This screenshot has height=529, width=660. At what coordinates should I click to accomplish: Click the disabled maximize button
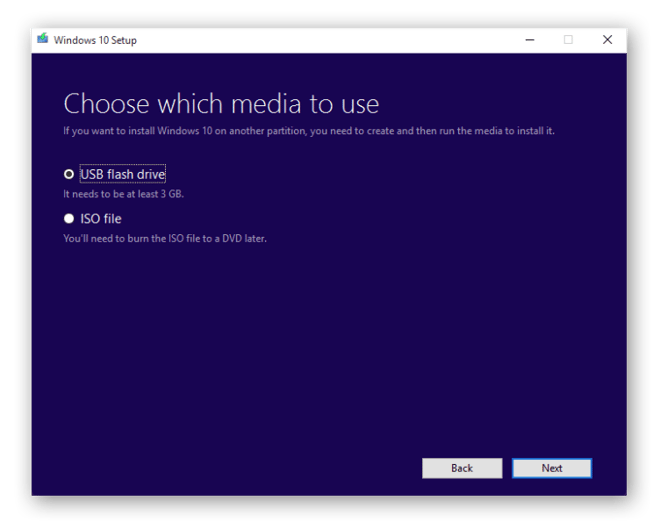coord(568,40)
